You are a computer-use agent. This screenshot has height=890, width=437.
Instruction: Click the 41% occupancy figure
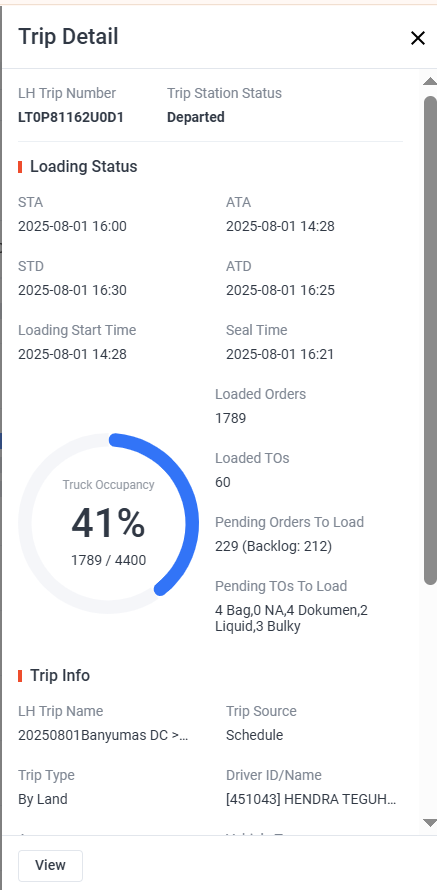(108, 523)
